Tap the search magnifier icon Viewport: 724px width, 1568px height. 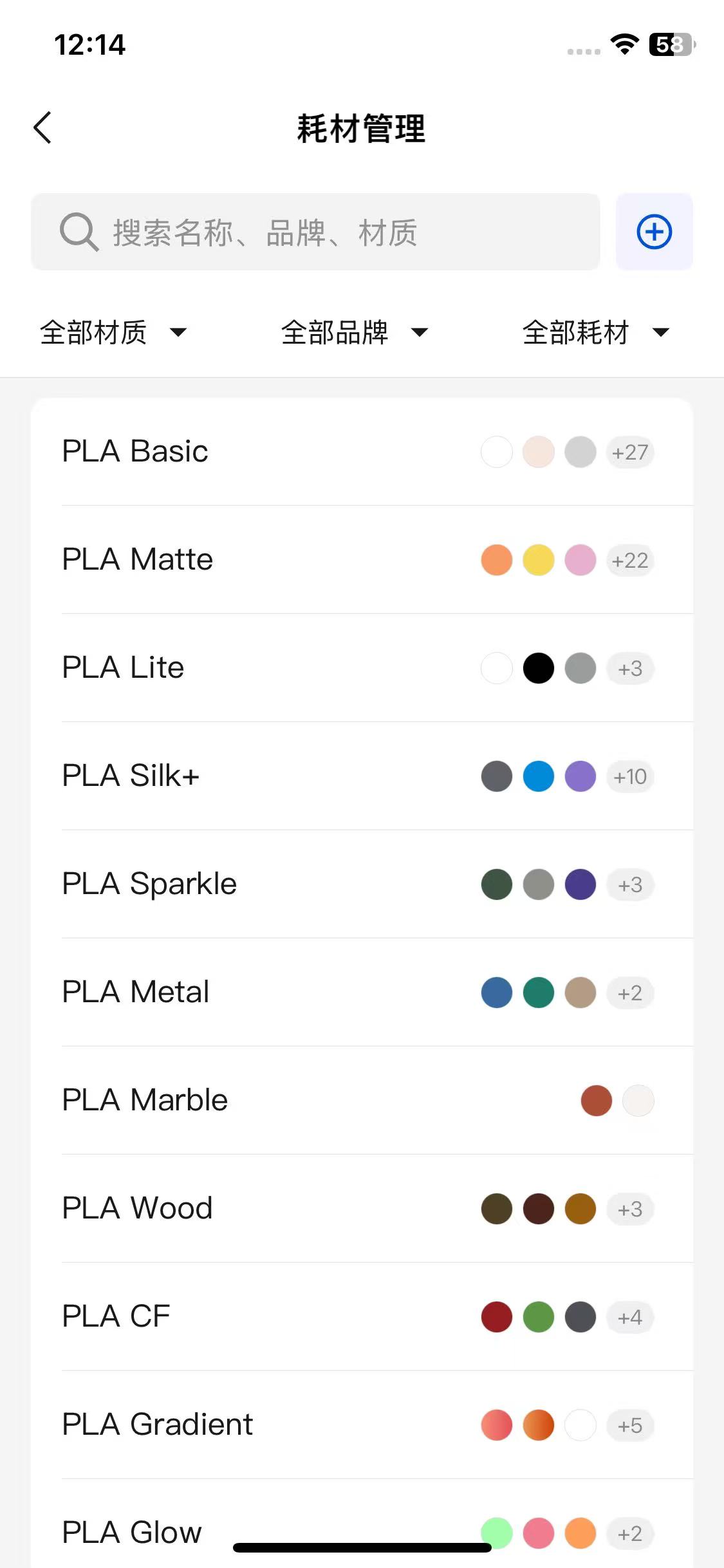point(79,232)
